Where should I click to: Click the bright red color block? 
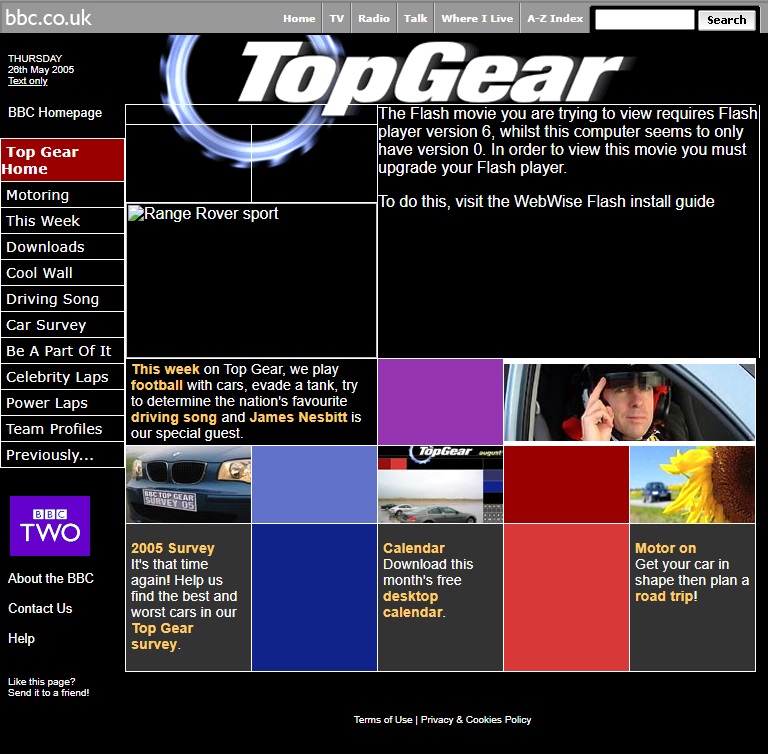(566, 597)
